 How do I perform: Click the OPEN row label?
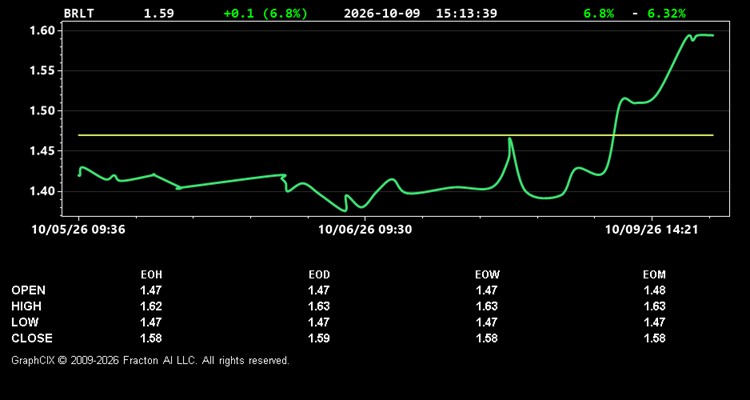tap(29, 290)
